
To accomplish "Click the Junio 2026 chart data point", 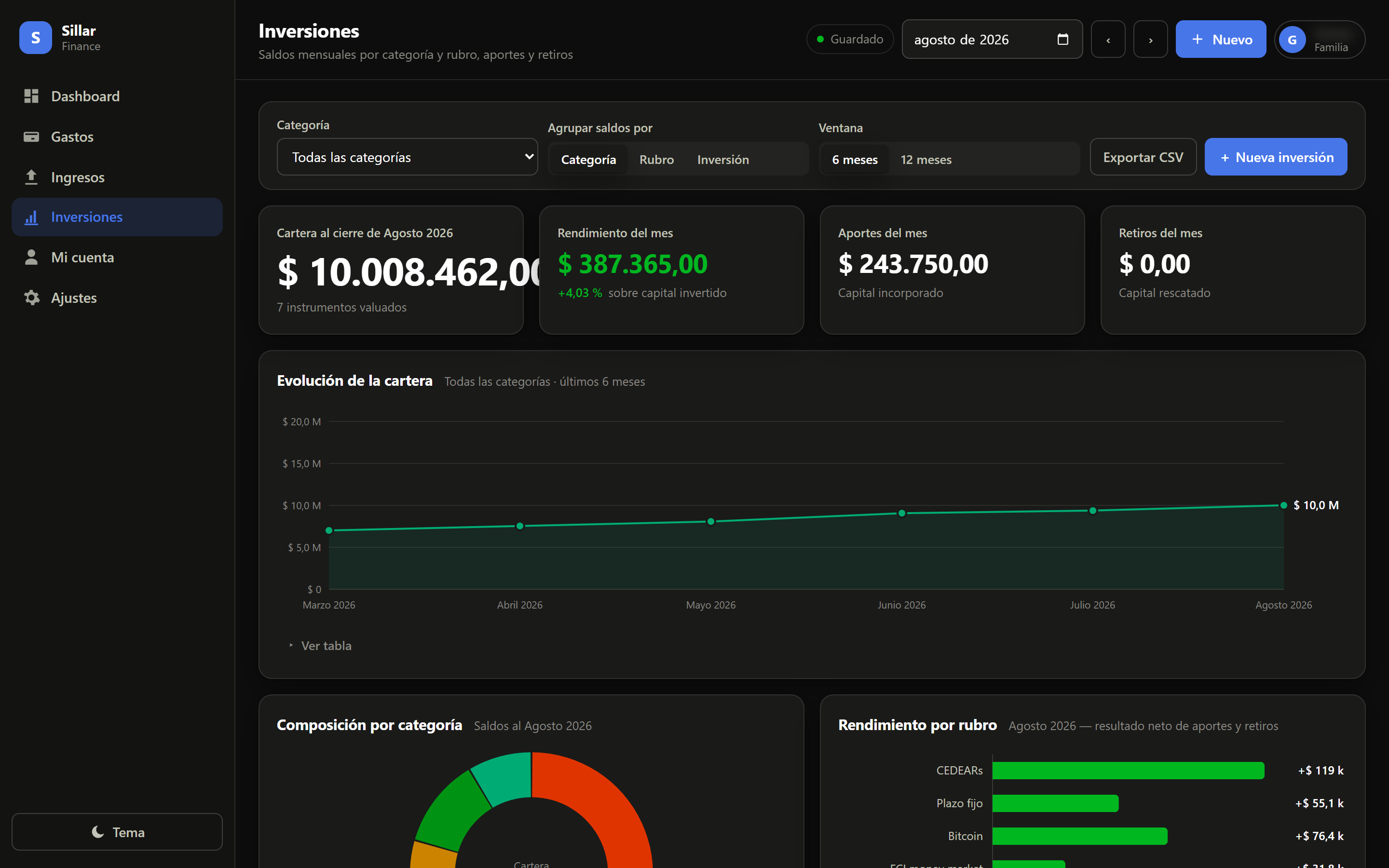I will (902, 513).
